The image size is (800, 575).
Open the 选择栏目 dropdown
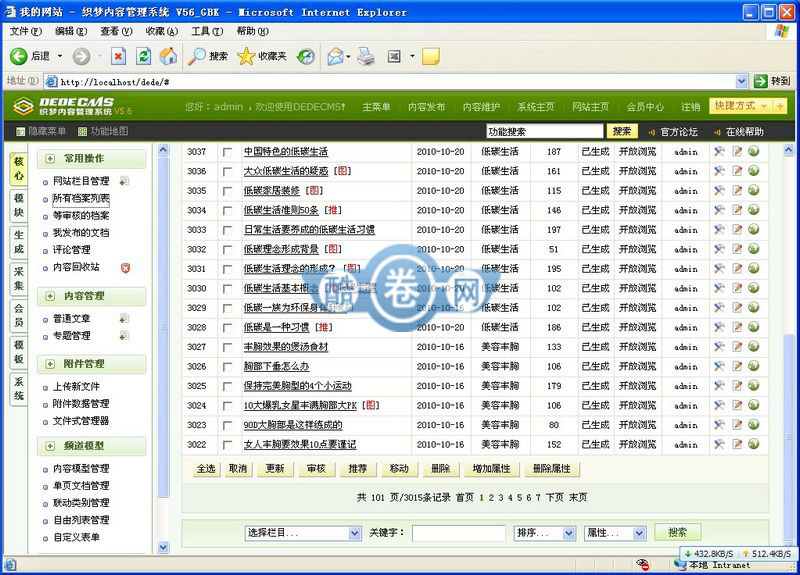pyautogui.click(x=303, y=533)
